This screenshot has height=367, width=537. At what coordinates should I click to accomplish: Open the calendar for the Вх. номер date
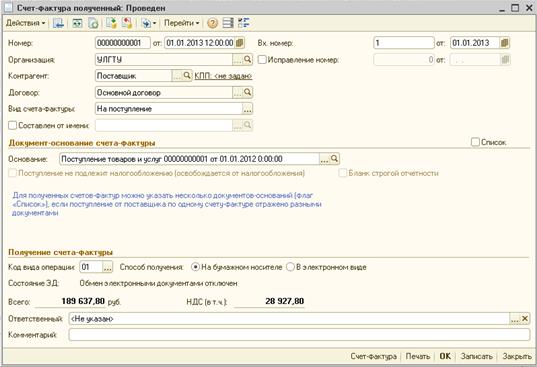pyautogui.click(x=504, y=43)
